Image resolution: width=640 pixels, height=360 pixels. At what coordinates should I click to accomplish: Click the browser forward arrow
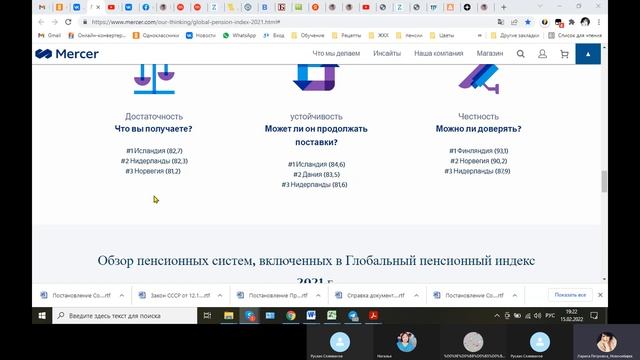pos(54,22)
